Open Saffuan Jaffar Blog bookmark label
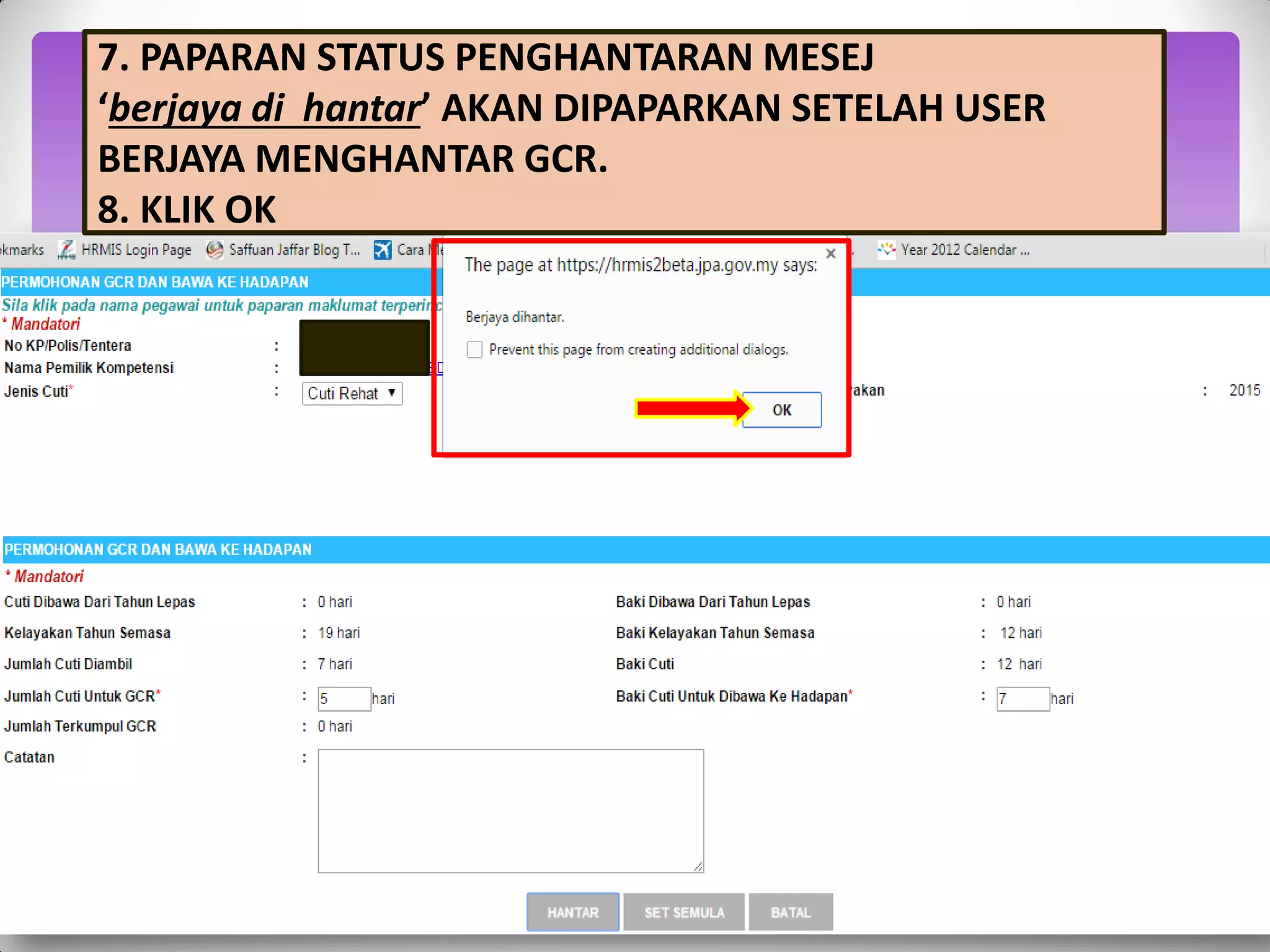The height and width of the screenshot is (952, 1270). coord(294,250)
